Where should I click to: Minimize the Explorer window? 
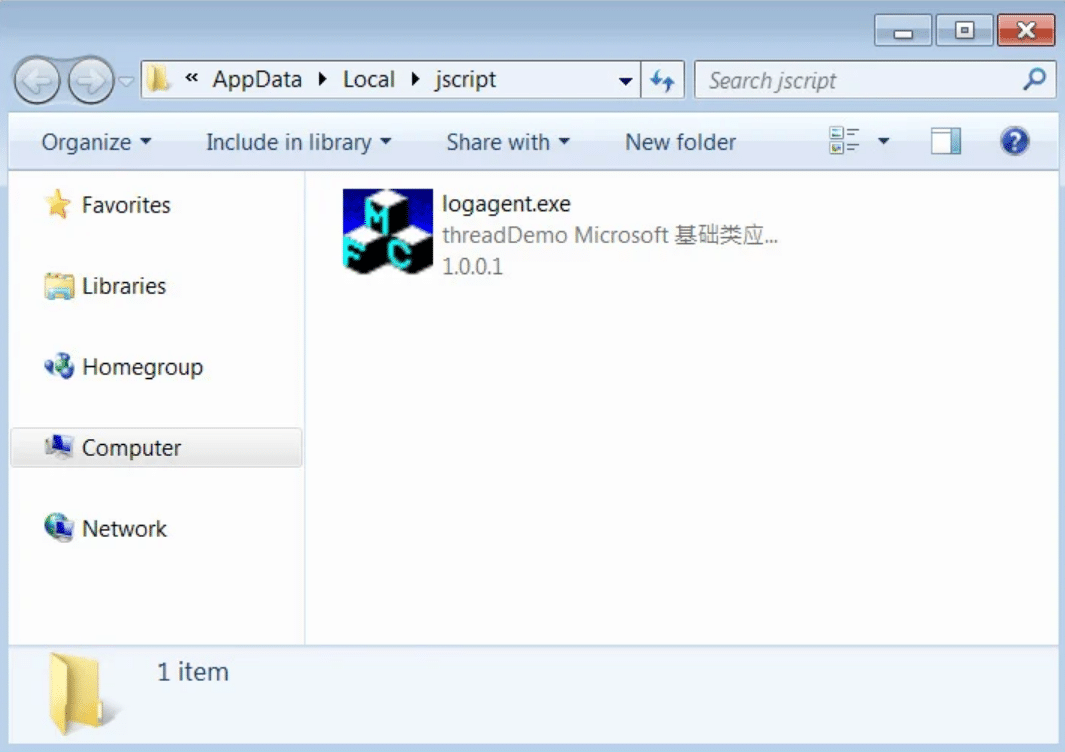903,31
